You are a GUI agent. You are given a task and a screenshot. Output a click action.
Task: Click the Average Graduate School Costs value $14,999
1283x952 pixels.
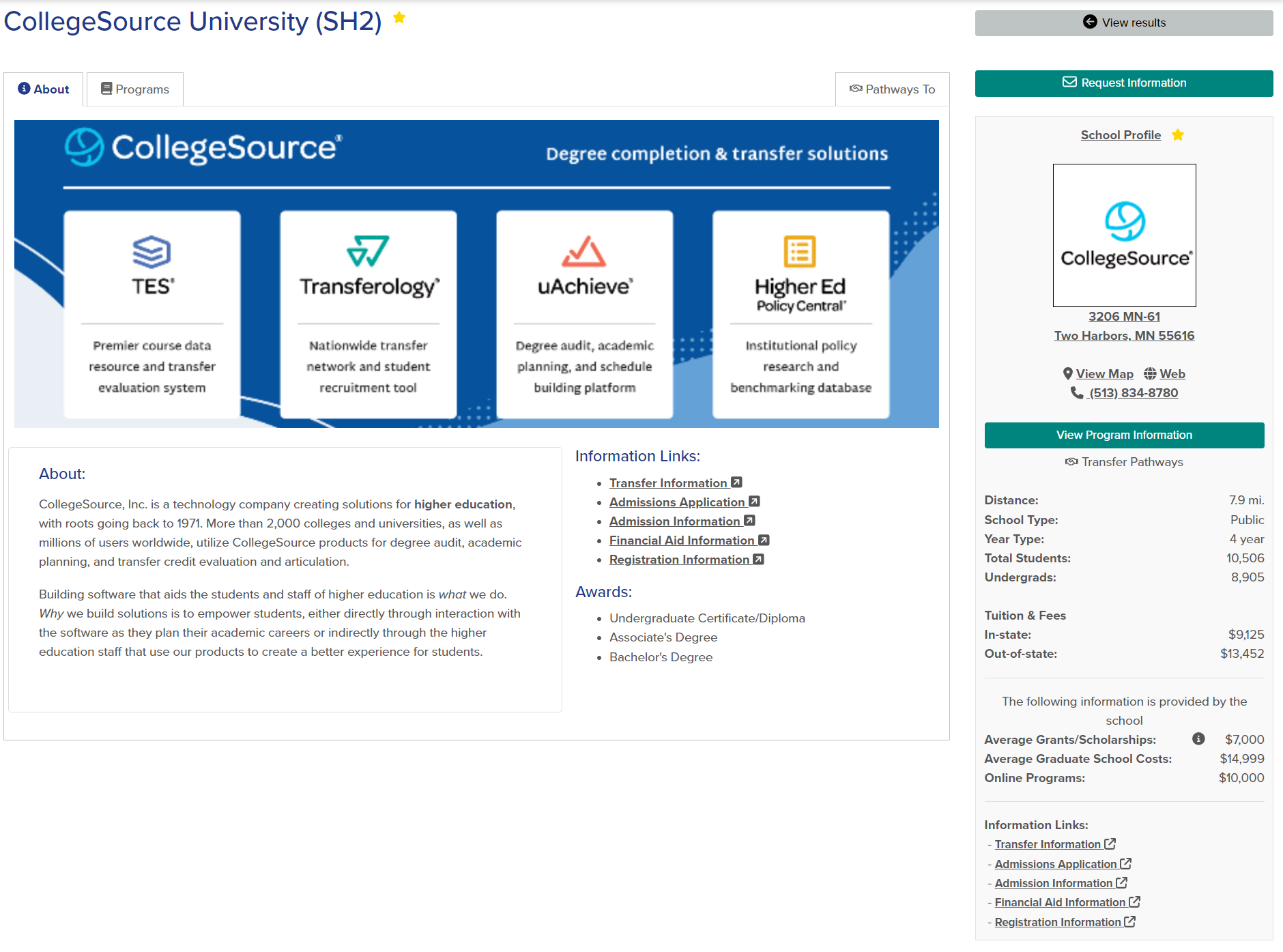point(1242,759)
